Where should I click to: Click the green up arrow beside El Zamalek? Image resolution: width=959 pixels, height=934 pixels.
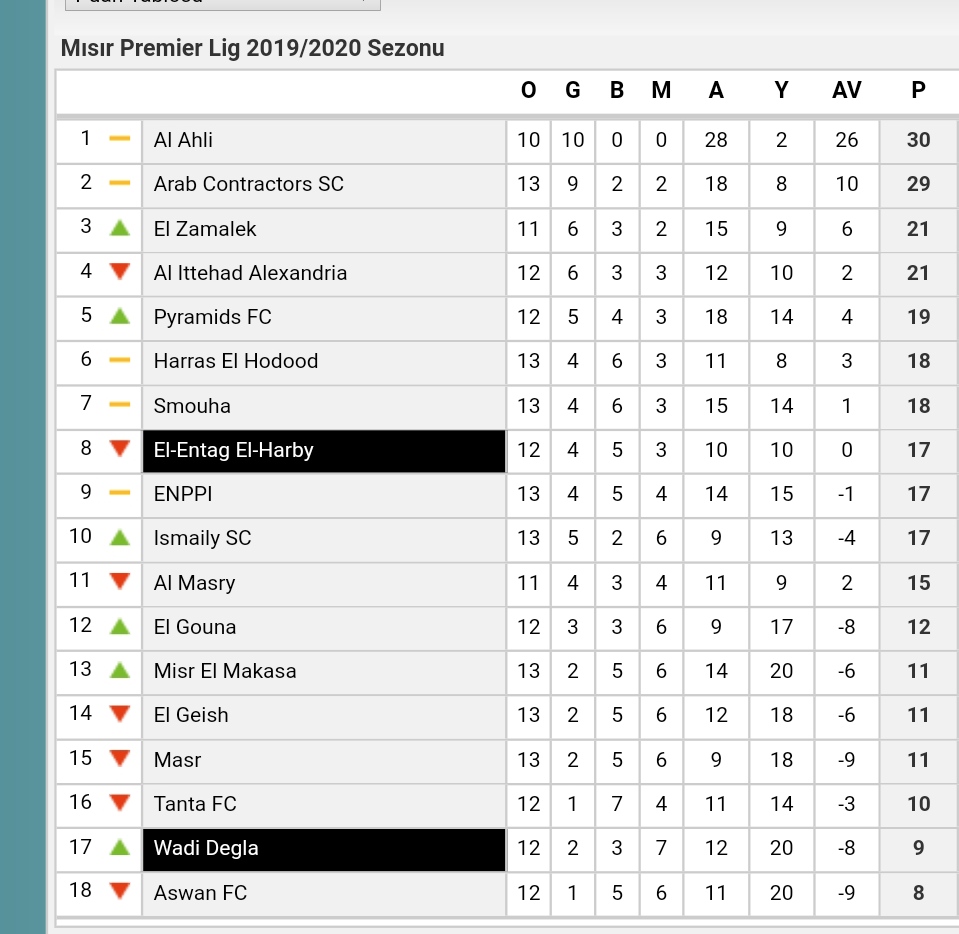[120, 228]
